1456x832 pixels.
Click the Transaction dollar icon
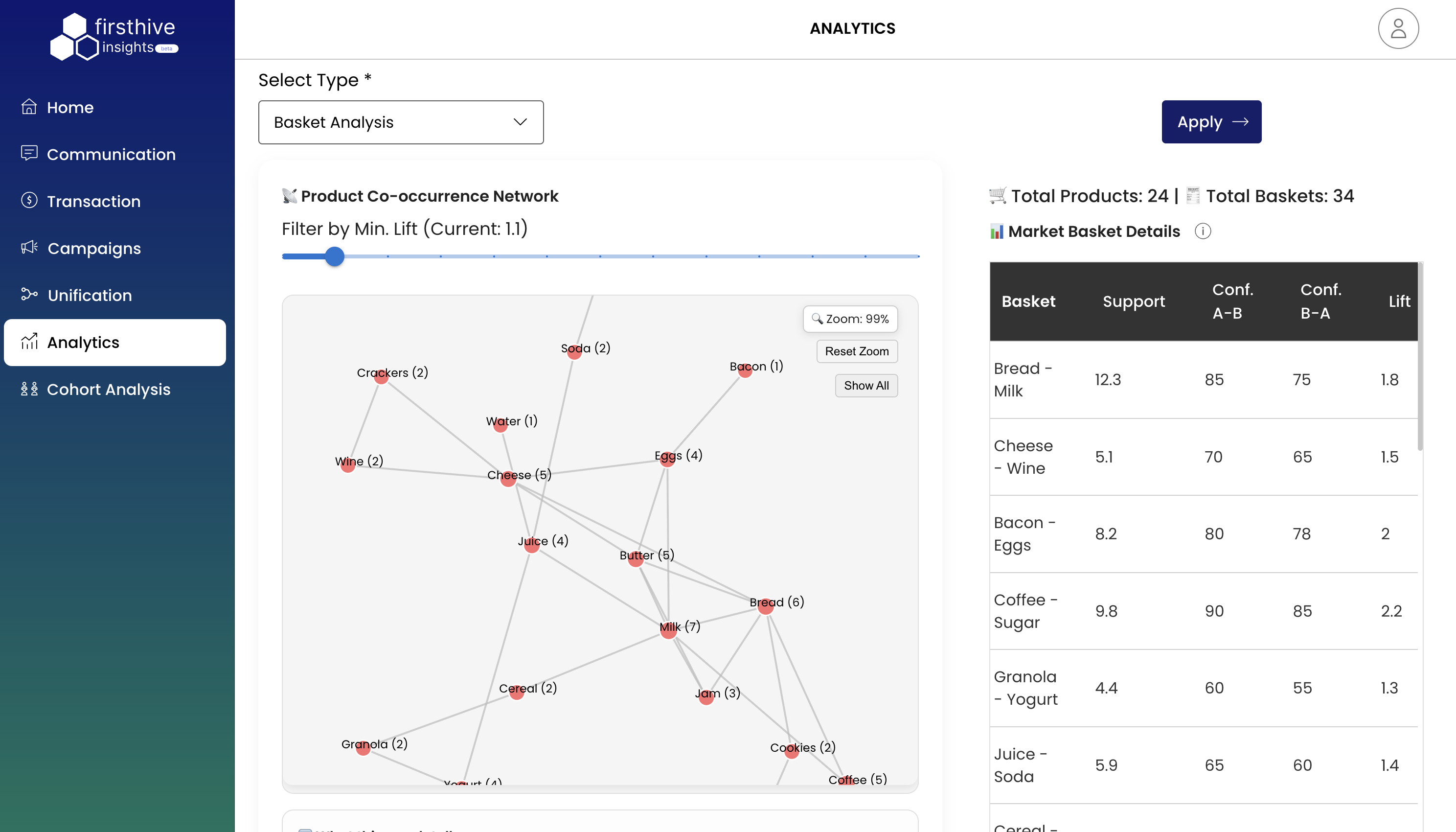click(x=29, y=201)
